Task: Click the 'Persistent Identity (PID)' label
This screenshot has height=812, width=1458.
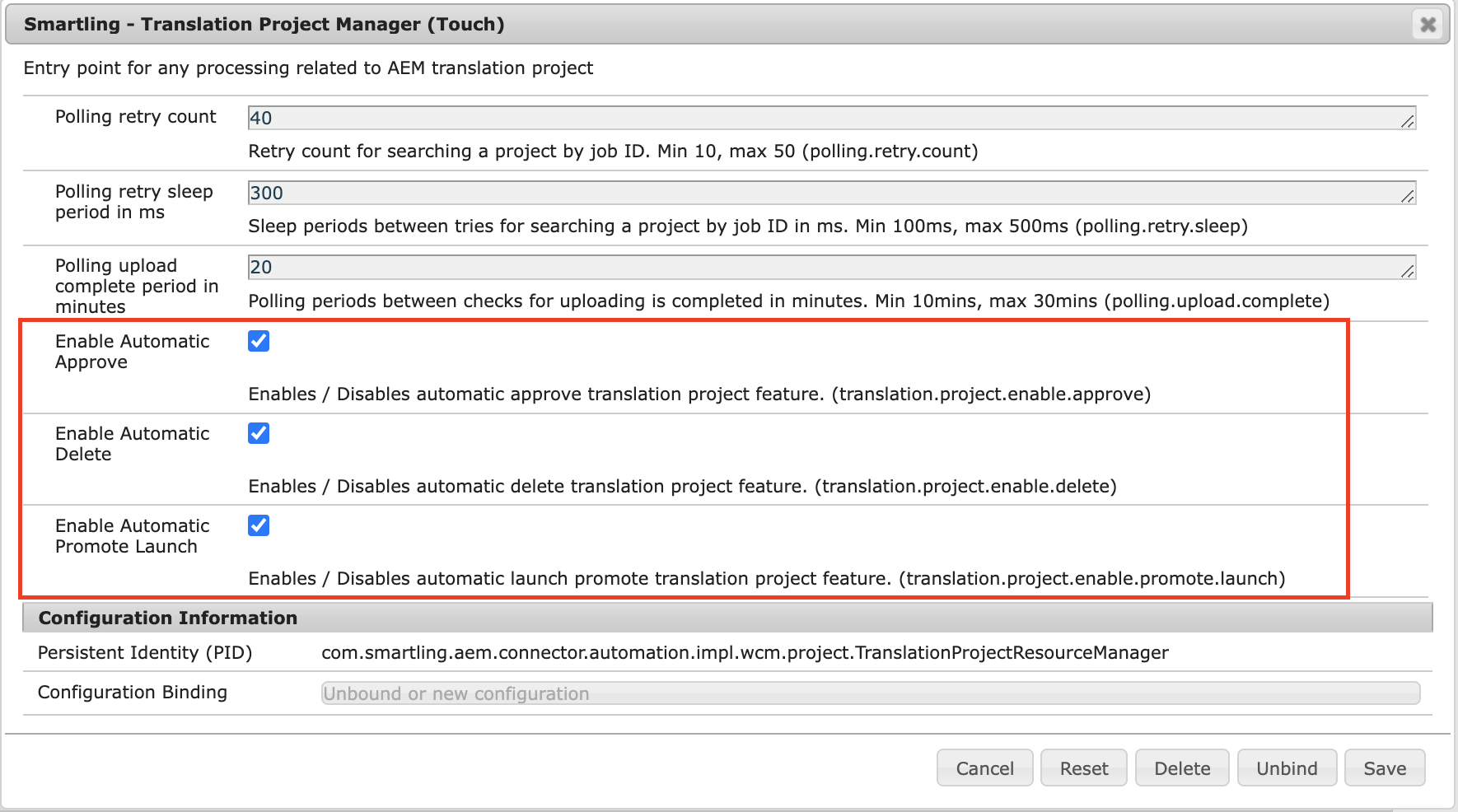Action: click(x=145, y=653)
